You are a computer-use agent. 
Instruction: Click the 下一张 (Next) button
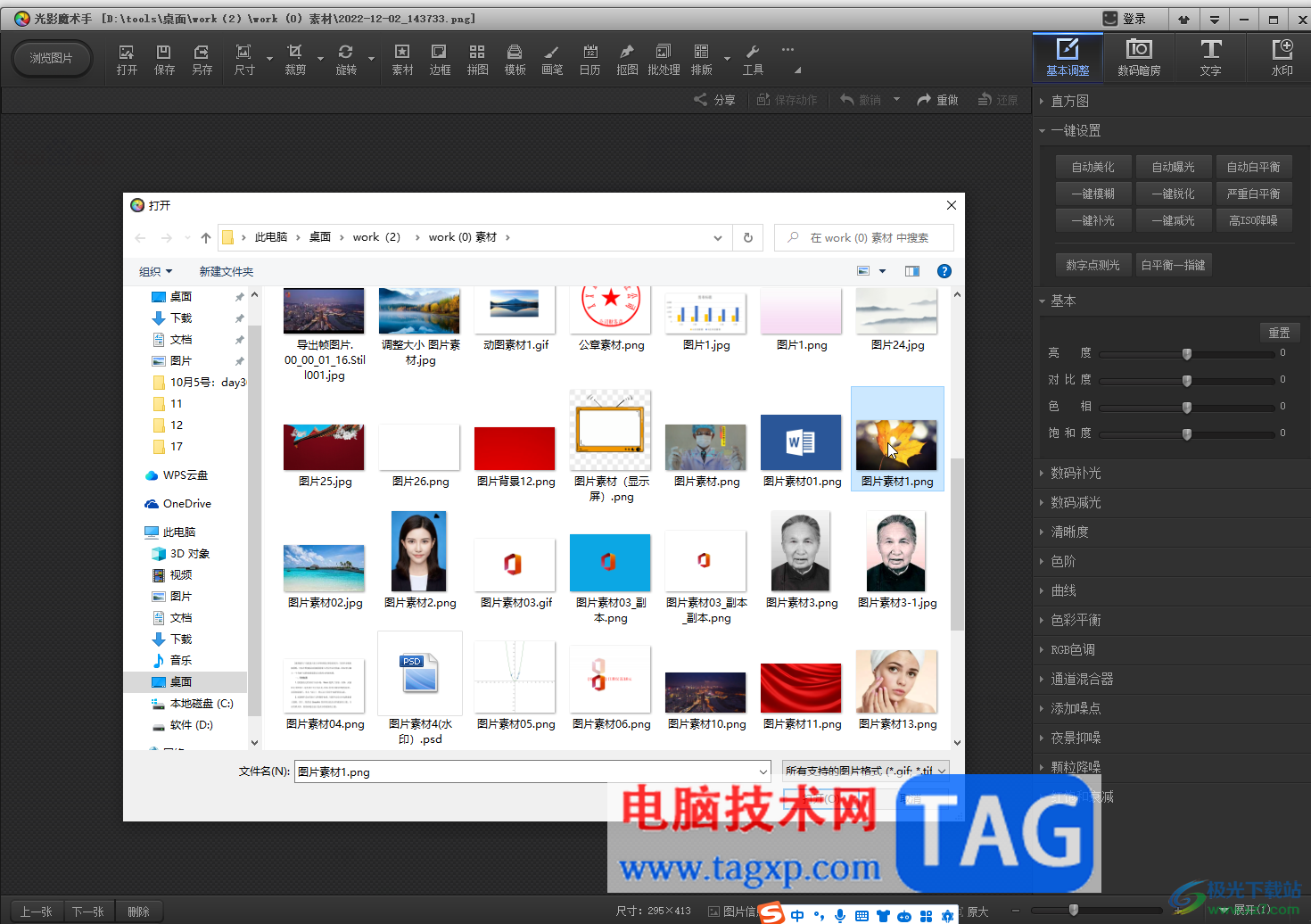[88, 912]
